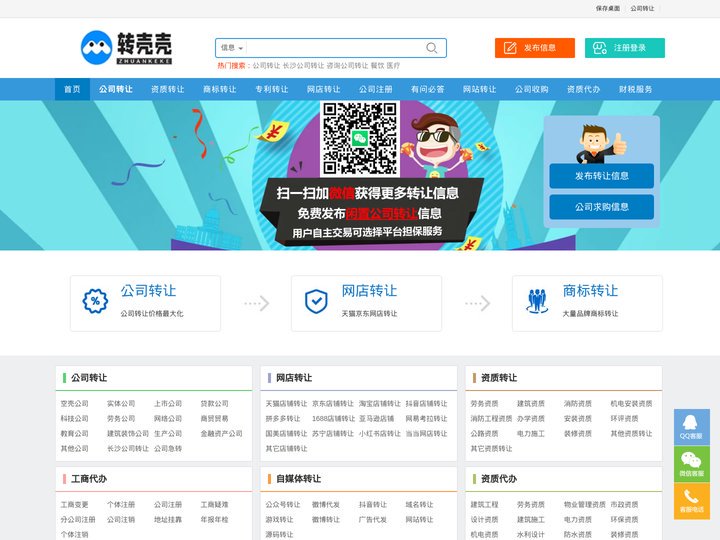Focus the search text input box
The image size is (720, 540).
click(x=335, y=48)
